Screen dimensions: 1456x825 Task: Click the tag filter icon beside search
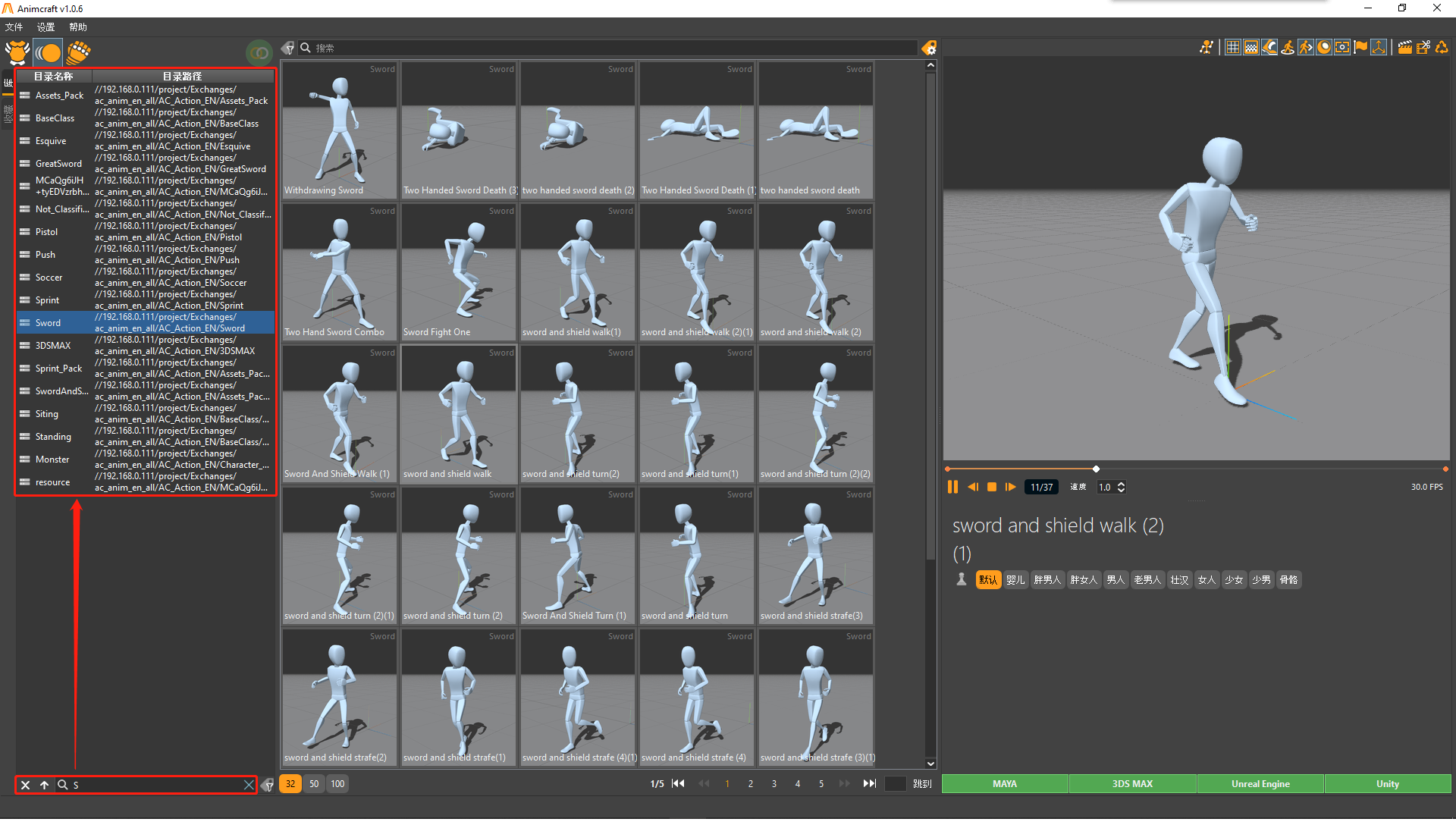288,48
